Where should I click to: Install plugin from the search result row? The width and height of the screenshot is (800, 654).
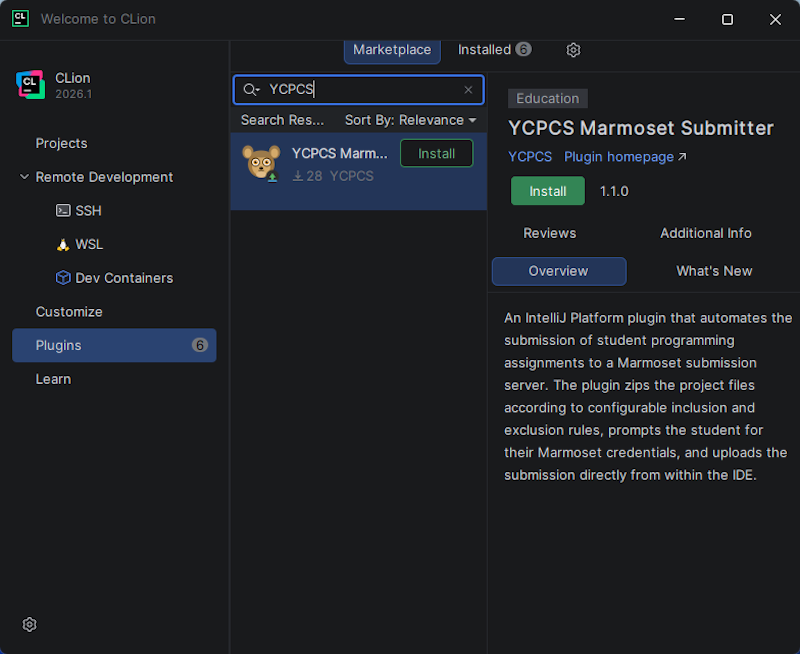pyautogui.click(x=436, y=154)
